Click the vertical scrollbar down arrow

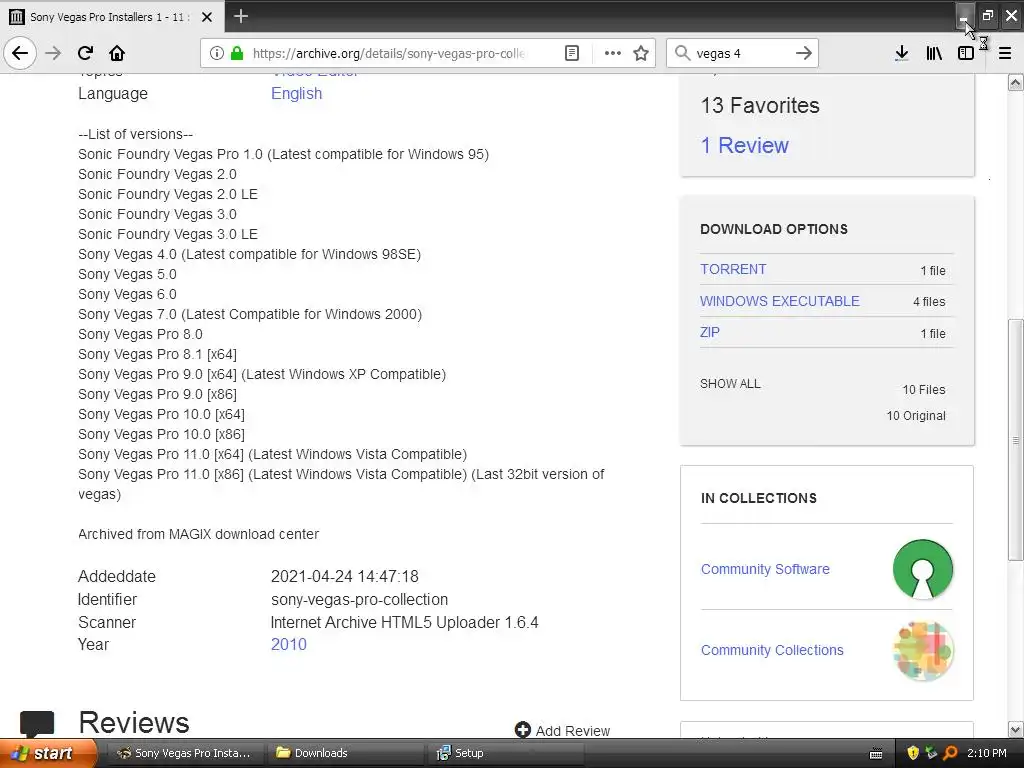pos(1015,729)
